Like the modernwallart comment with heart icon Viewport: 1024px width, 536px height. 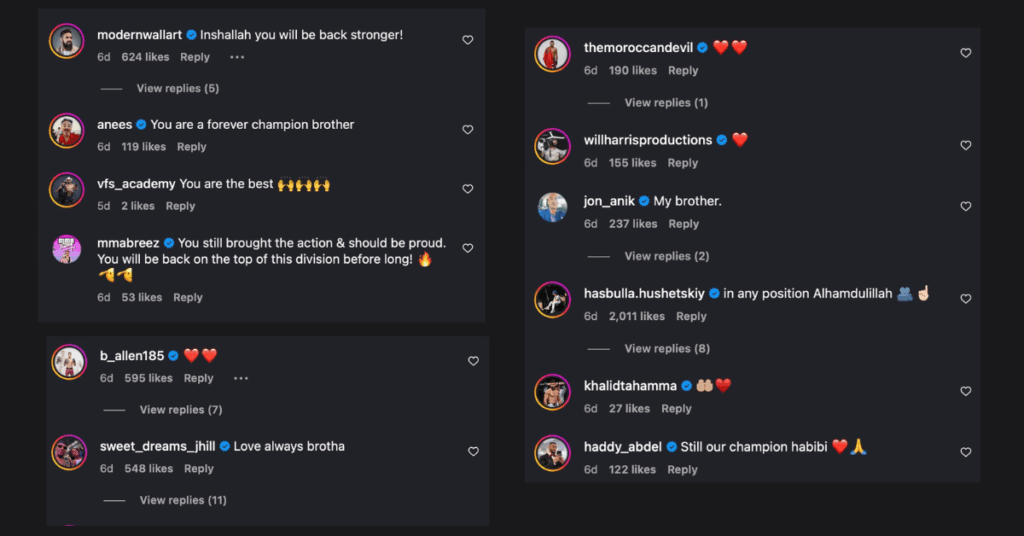click(x=467, y=40)
